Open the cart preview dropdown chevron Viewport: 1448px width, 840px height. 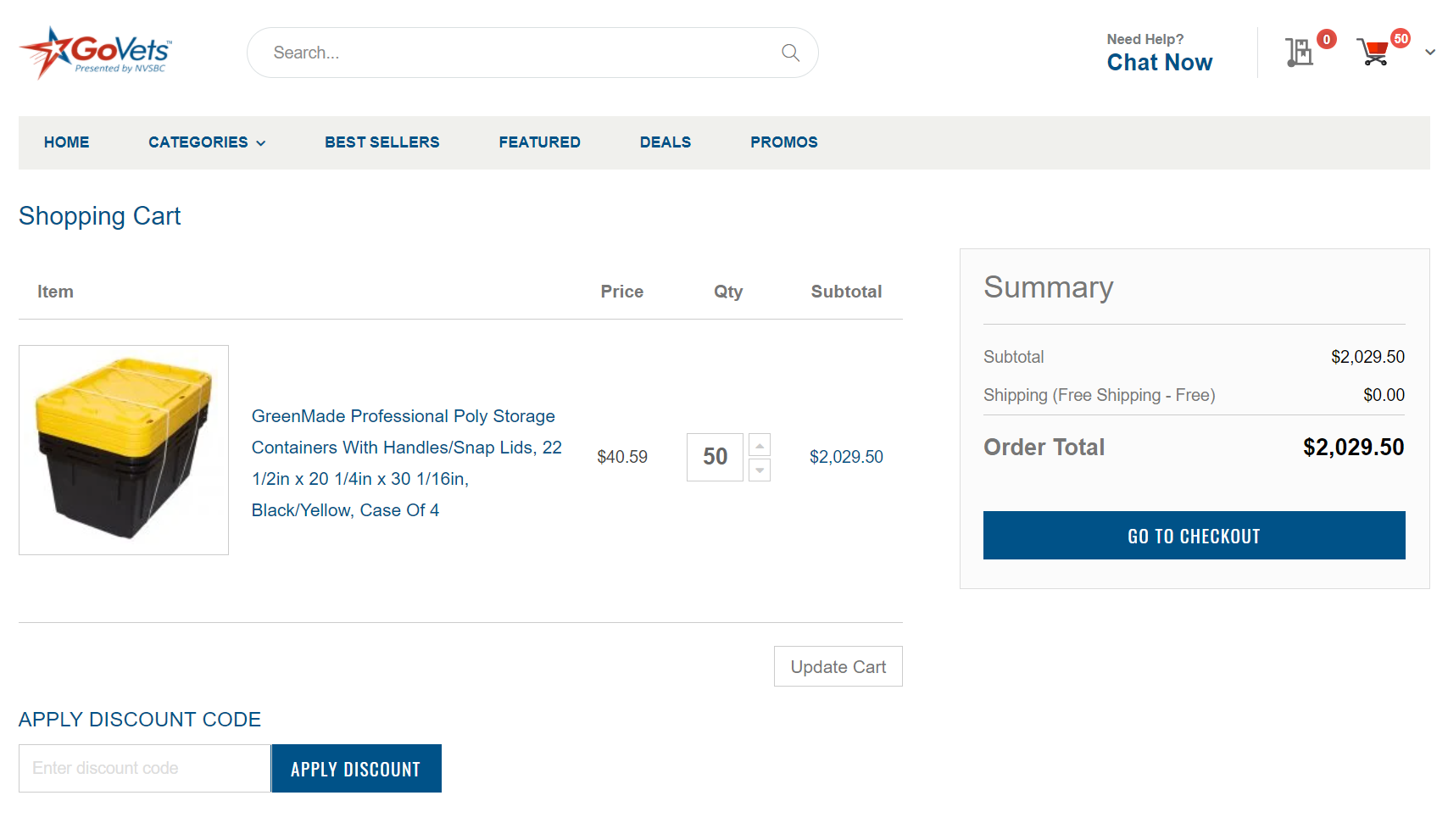[1428, 53]
